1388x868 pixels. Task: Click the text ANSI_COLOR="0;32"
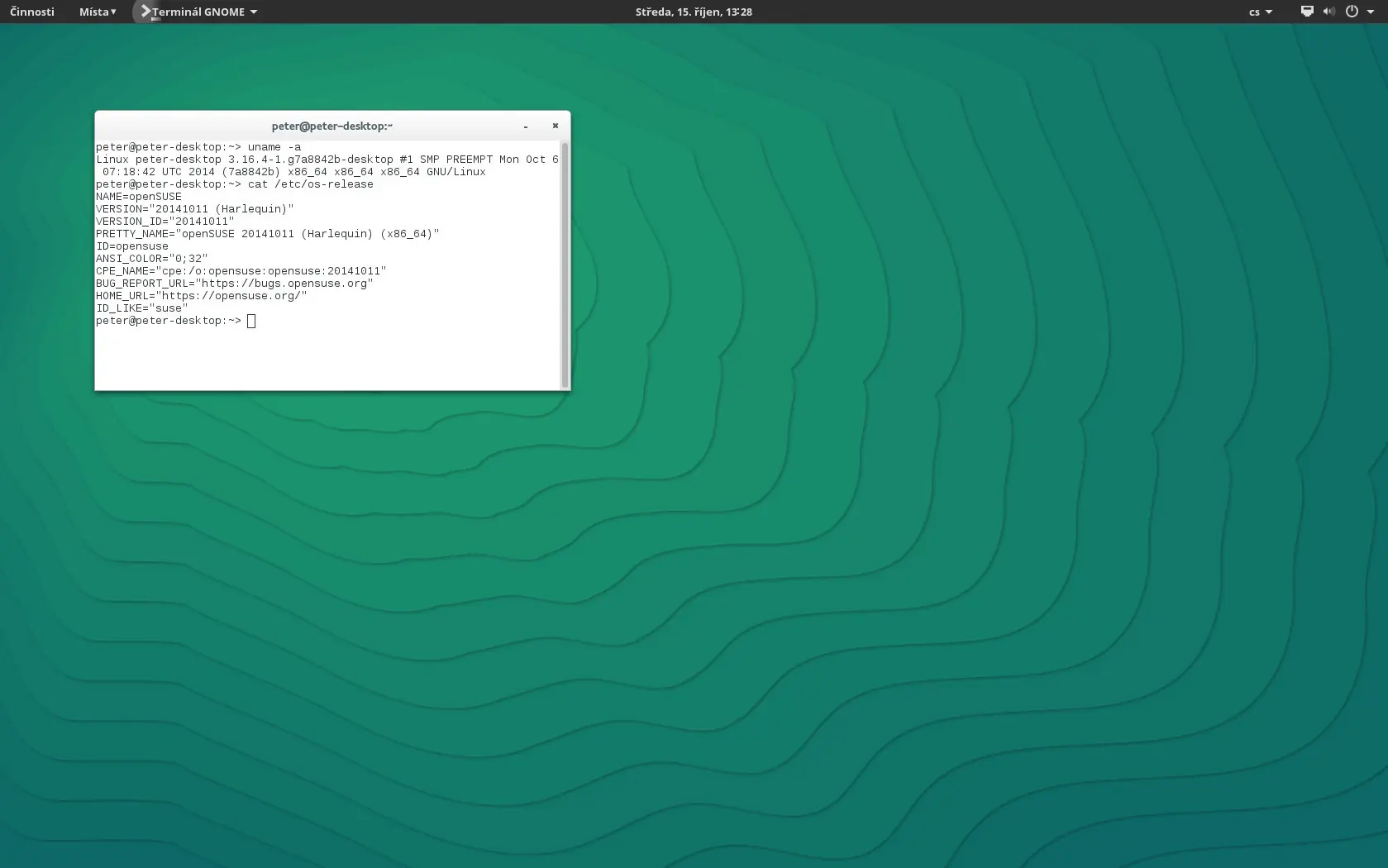tap(152, 259)
